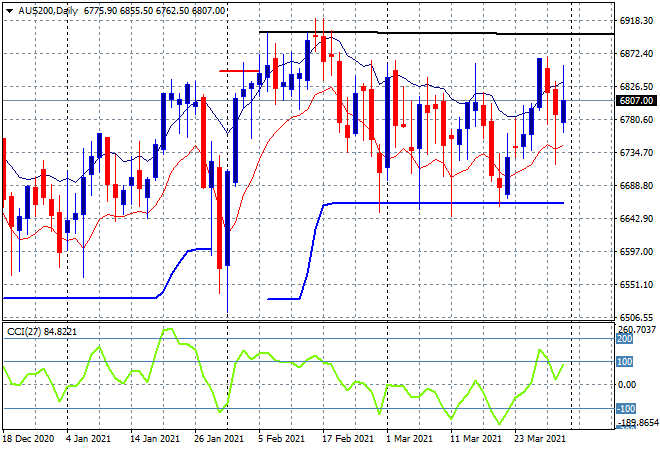Select the 6688.80 price axis label

[x=636, y=186]
